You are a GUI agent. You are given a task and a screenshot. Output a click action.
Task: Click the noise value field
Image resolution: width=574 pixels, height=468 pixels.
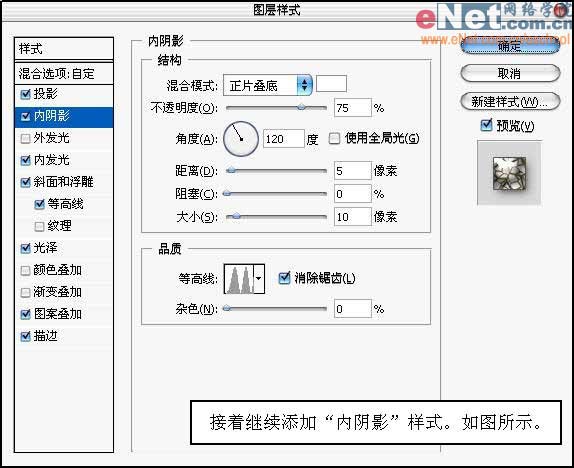click(353, 309)
